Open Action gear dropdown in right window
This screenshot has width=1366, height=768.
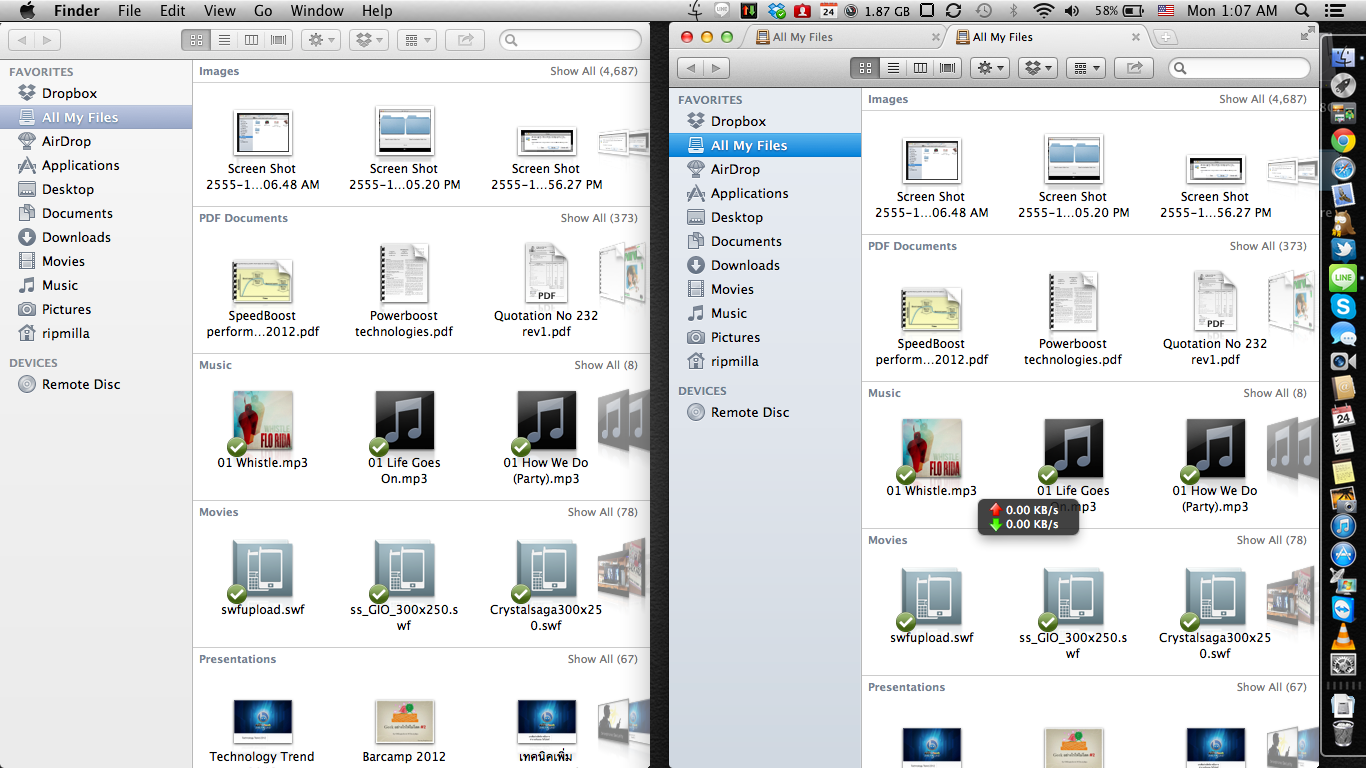[x=990, y=68]
